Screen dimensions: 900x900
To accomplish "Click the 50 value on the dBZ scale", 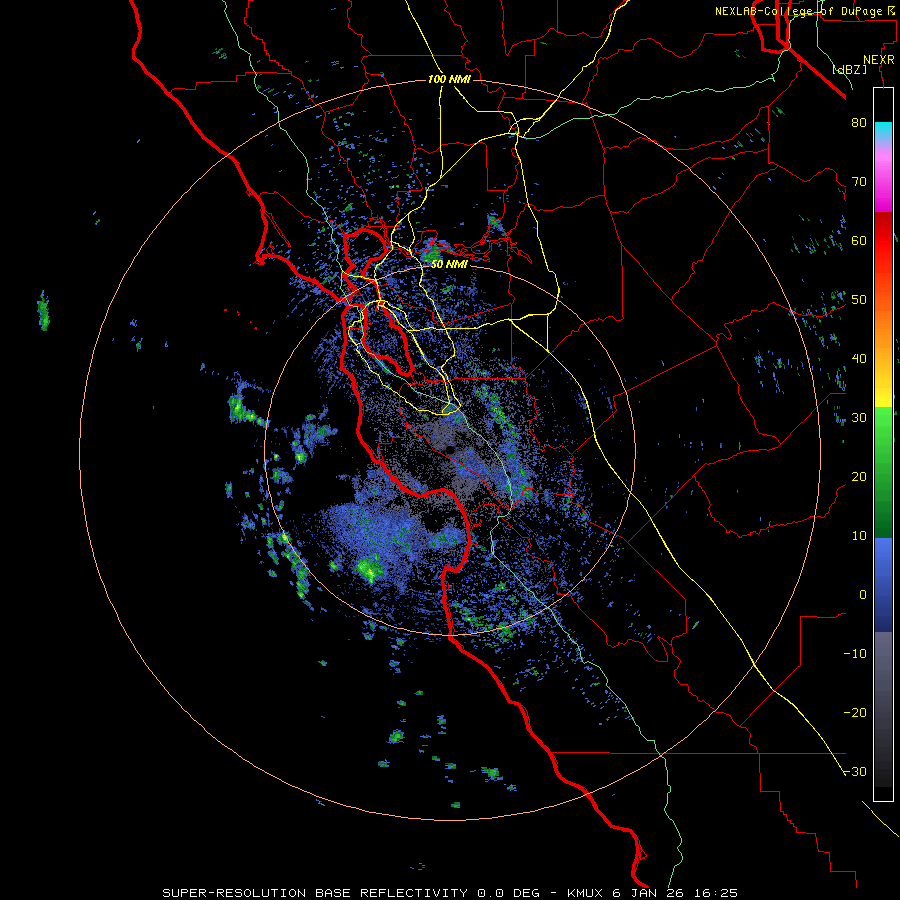I will [x=859, y=300].
